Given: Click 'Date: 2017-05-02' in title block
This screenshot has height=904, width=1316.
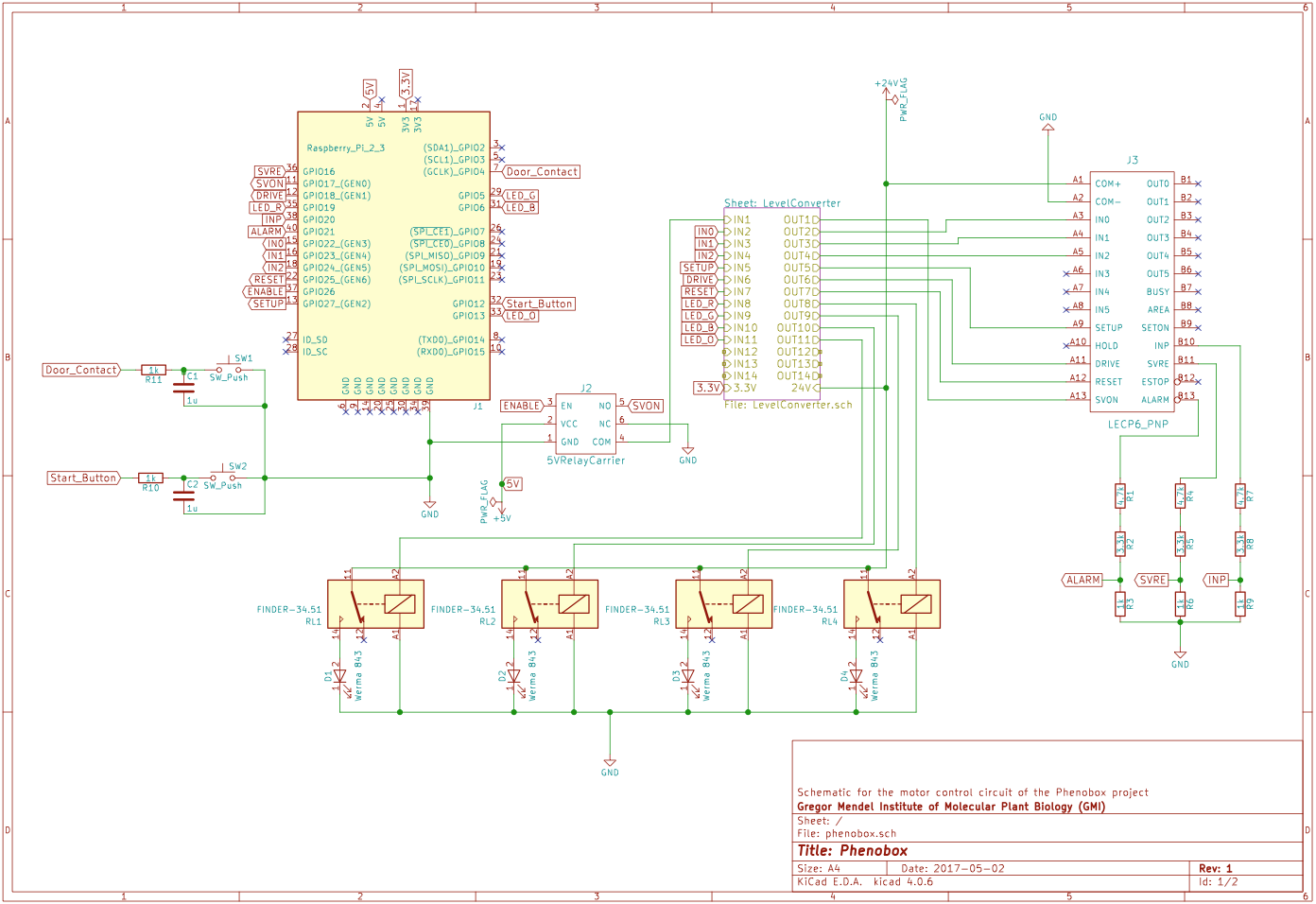Looking at the screenshot, I should pyautogui.click(x=953, y=868).
